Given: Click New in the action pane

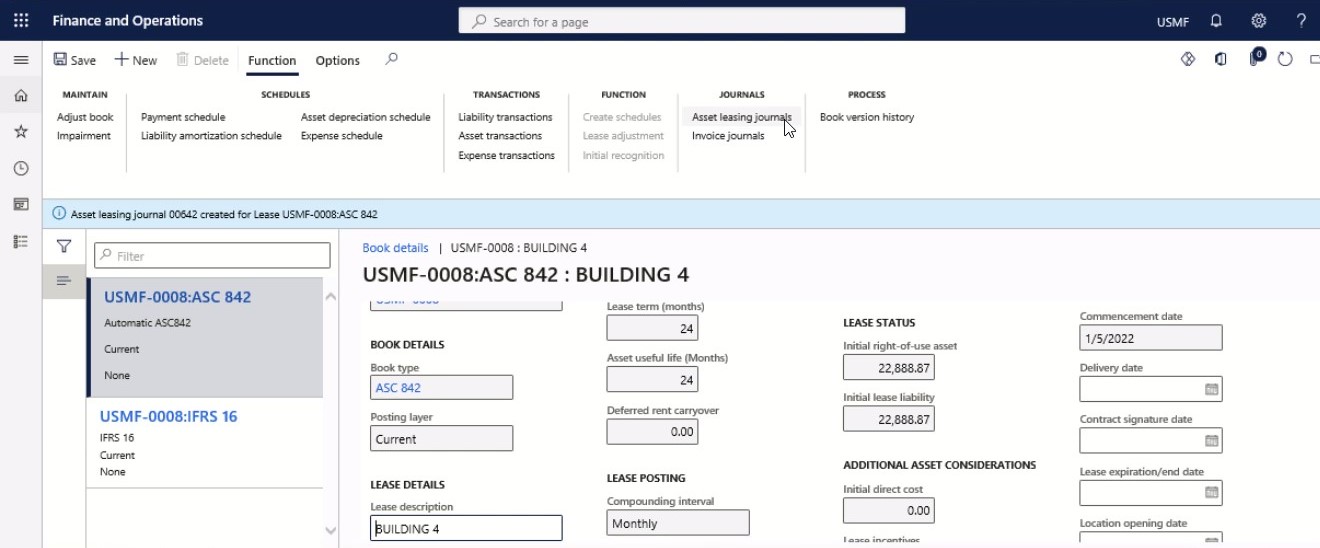Looking at the screenshot, I should (x=135, y=60).
